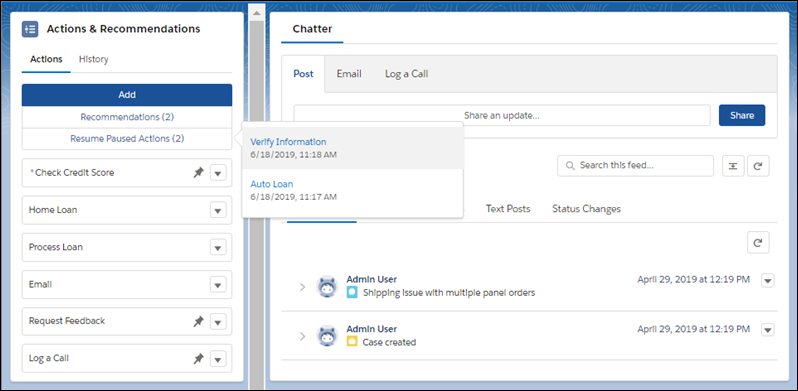Click the scrollbar up arrow

pyautogui.click(x=256, y=13)
